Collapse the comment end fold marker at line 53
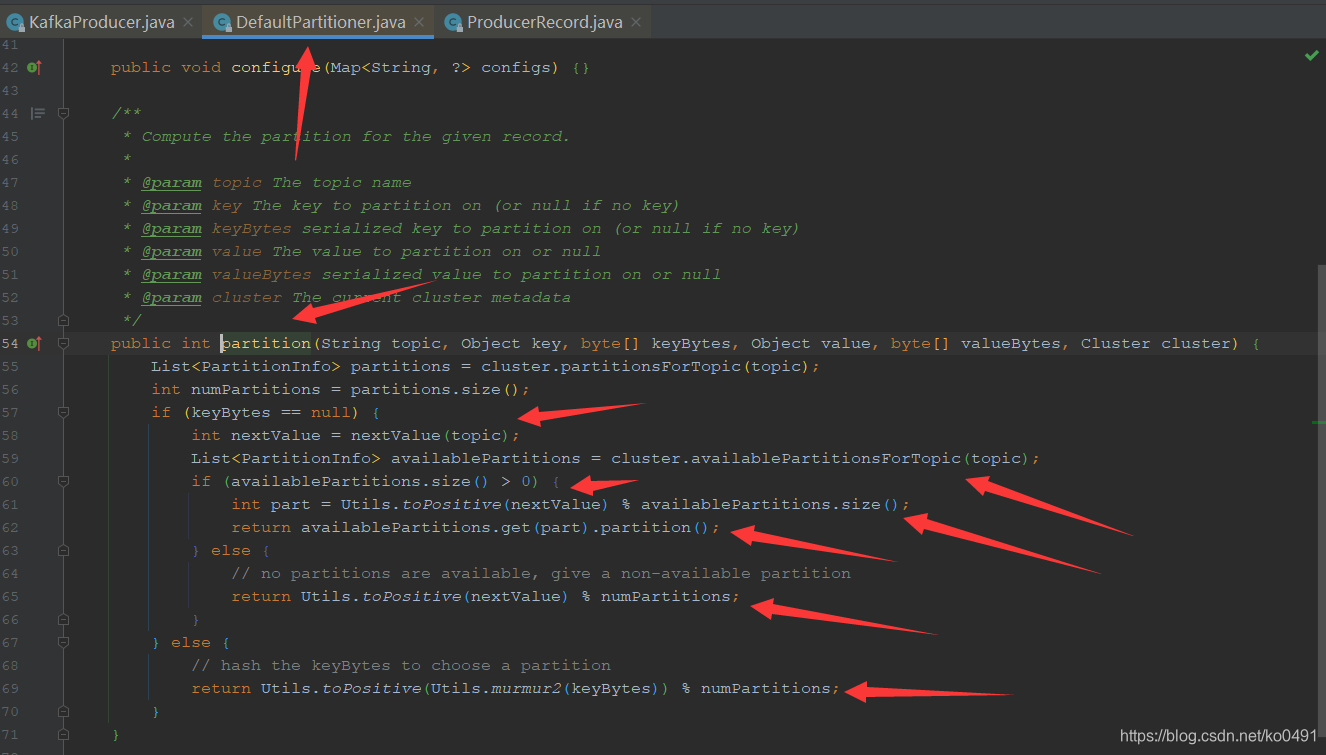 tap(64, 321)
